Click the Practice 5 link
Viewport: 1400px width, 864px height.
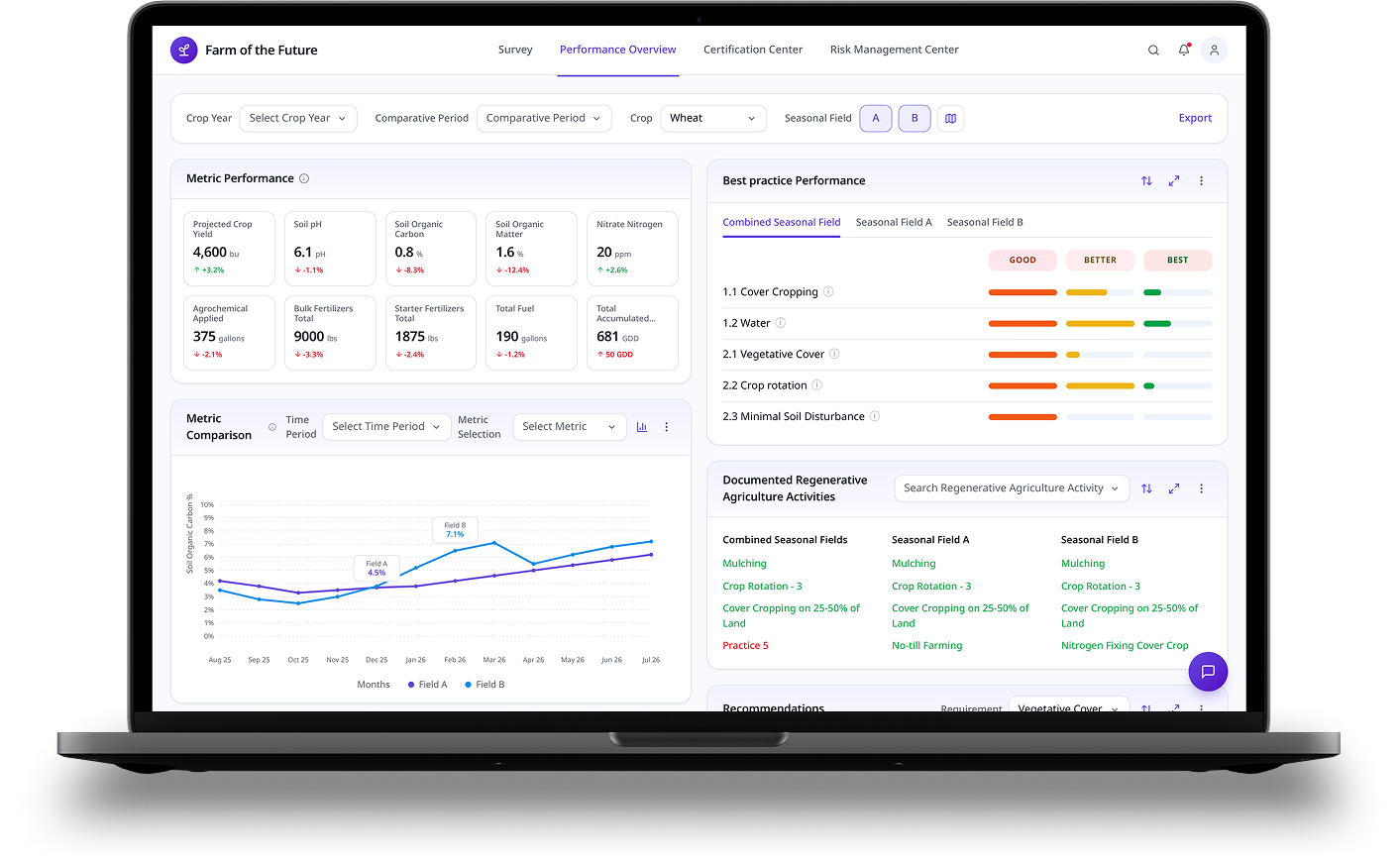pyautogui.click(x=745, y=646)
